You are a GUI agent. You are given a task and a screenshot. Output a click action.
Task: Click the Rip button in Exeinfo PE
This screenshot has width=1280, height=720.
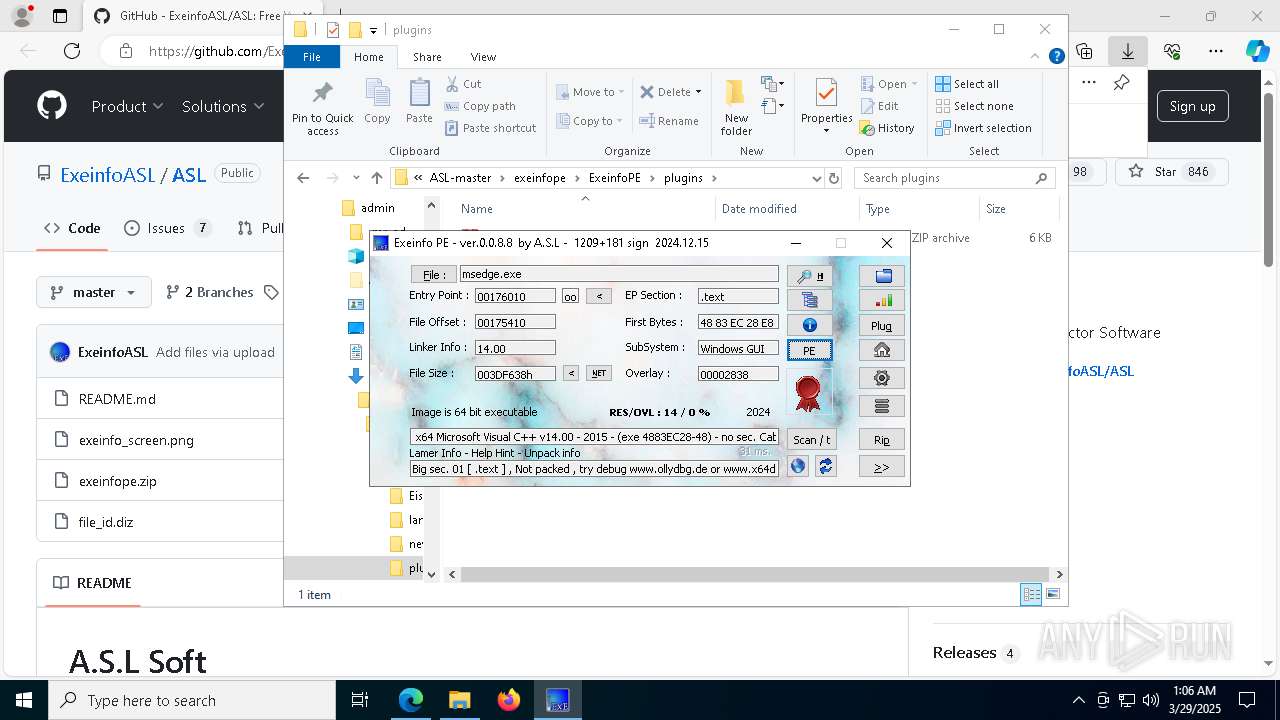click(x=882, y=439)
